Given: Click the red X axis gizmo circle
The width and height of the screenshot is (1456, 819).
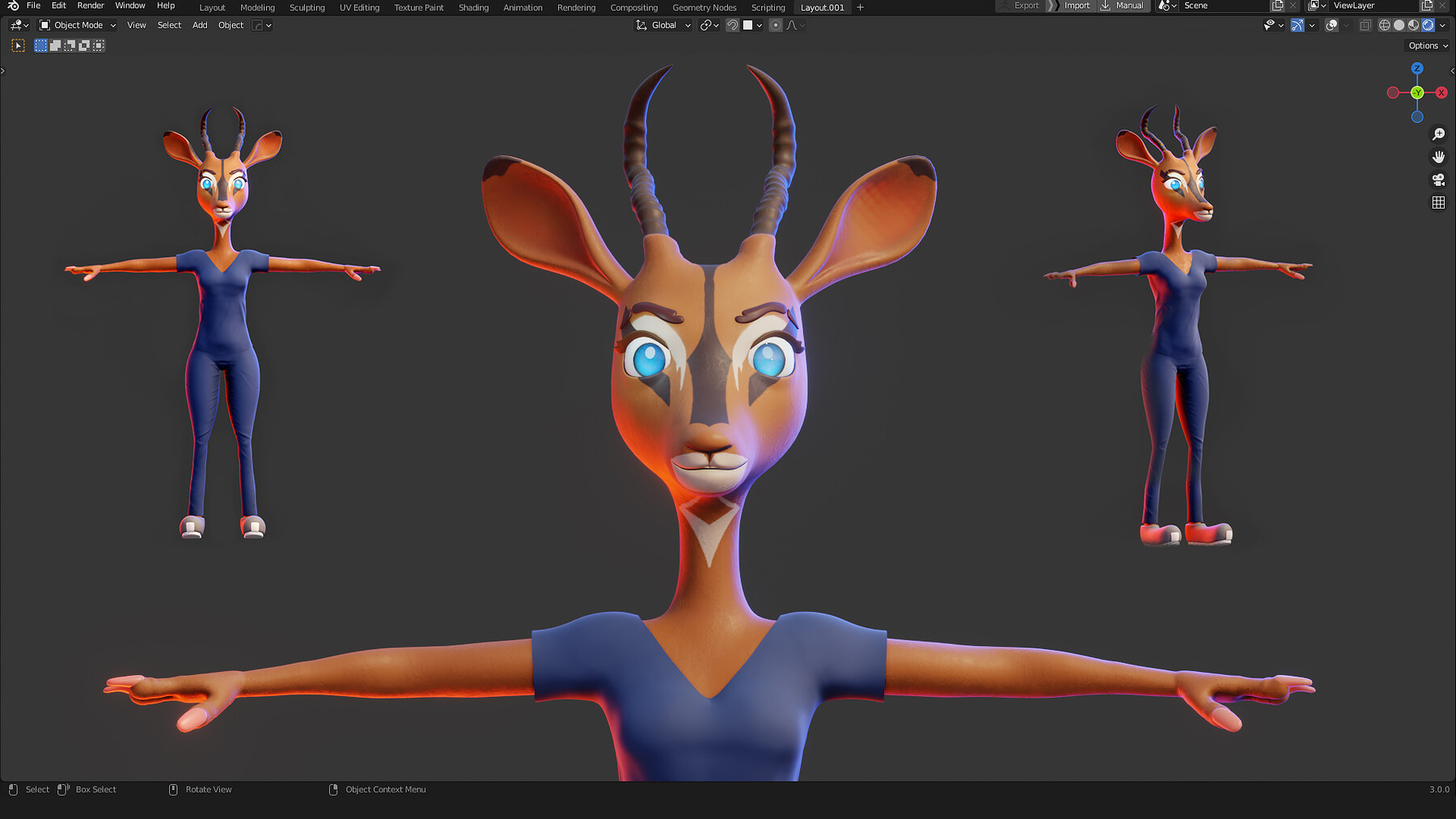Looking at the screenshot, I should click(x=1441, y=93).
